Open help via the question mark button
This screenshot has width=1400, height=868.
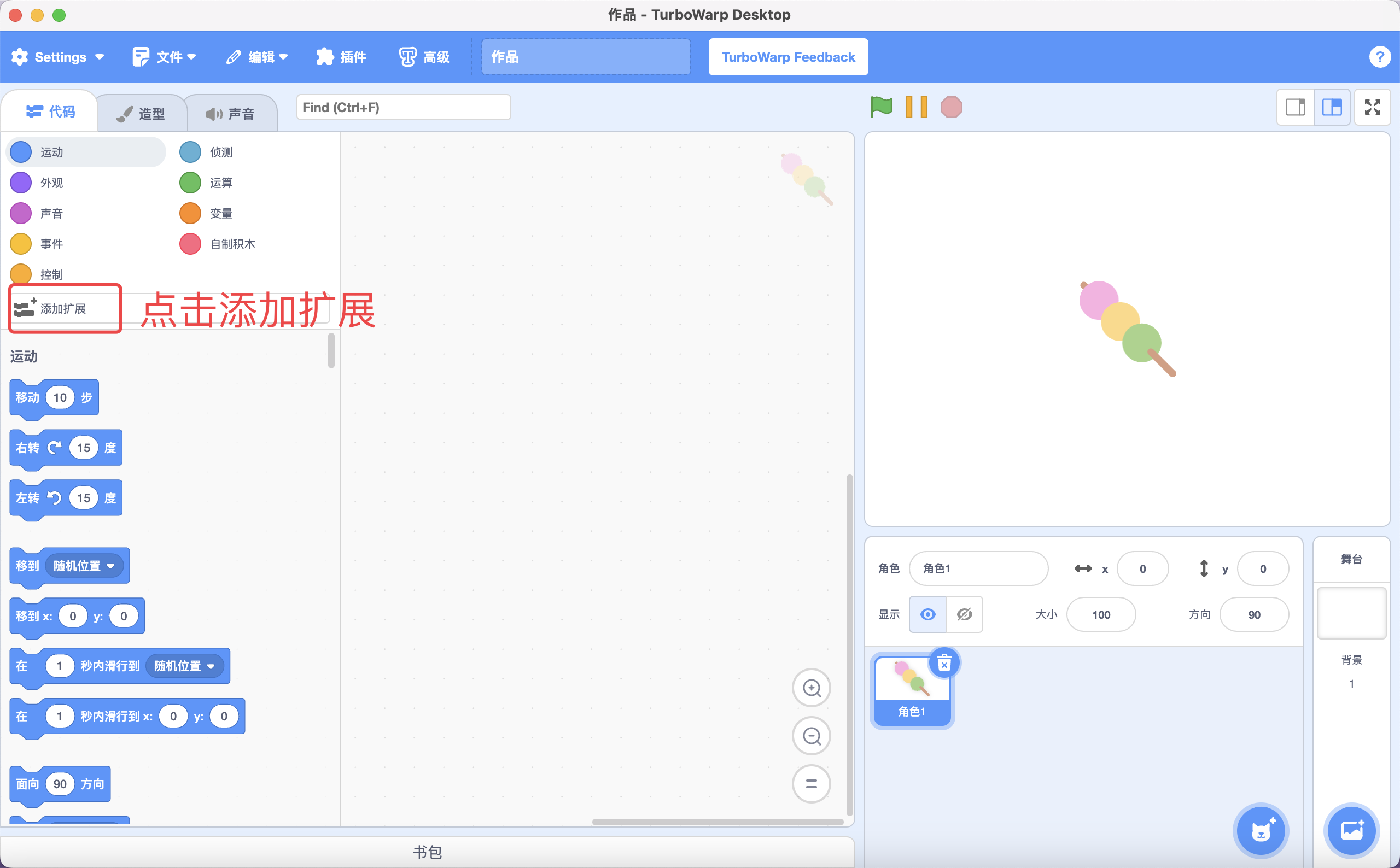(1380, 56)
